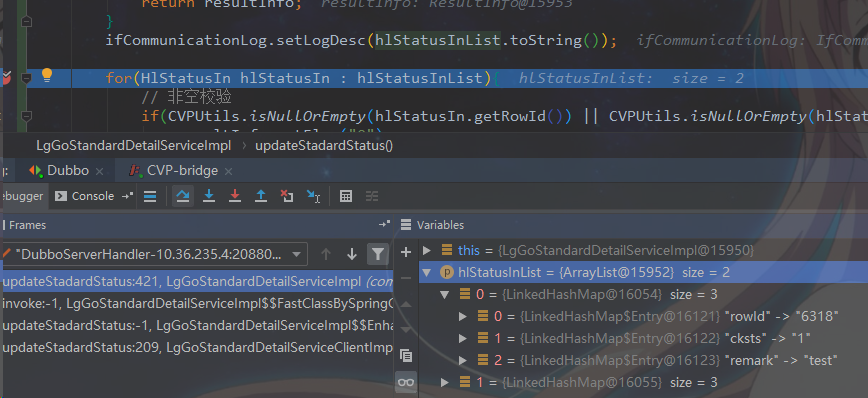868x398 pixels.
Task: Click fold marker near the closing brace
Action: (x=26, y=22)
